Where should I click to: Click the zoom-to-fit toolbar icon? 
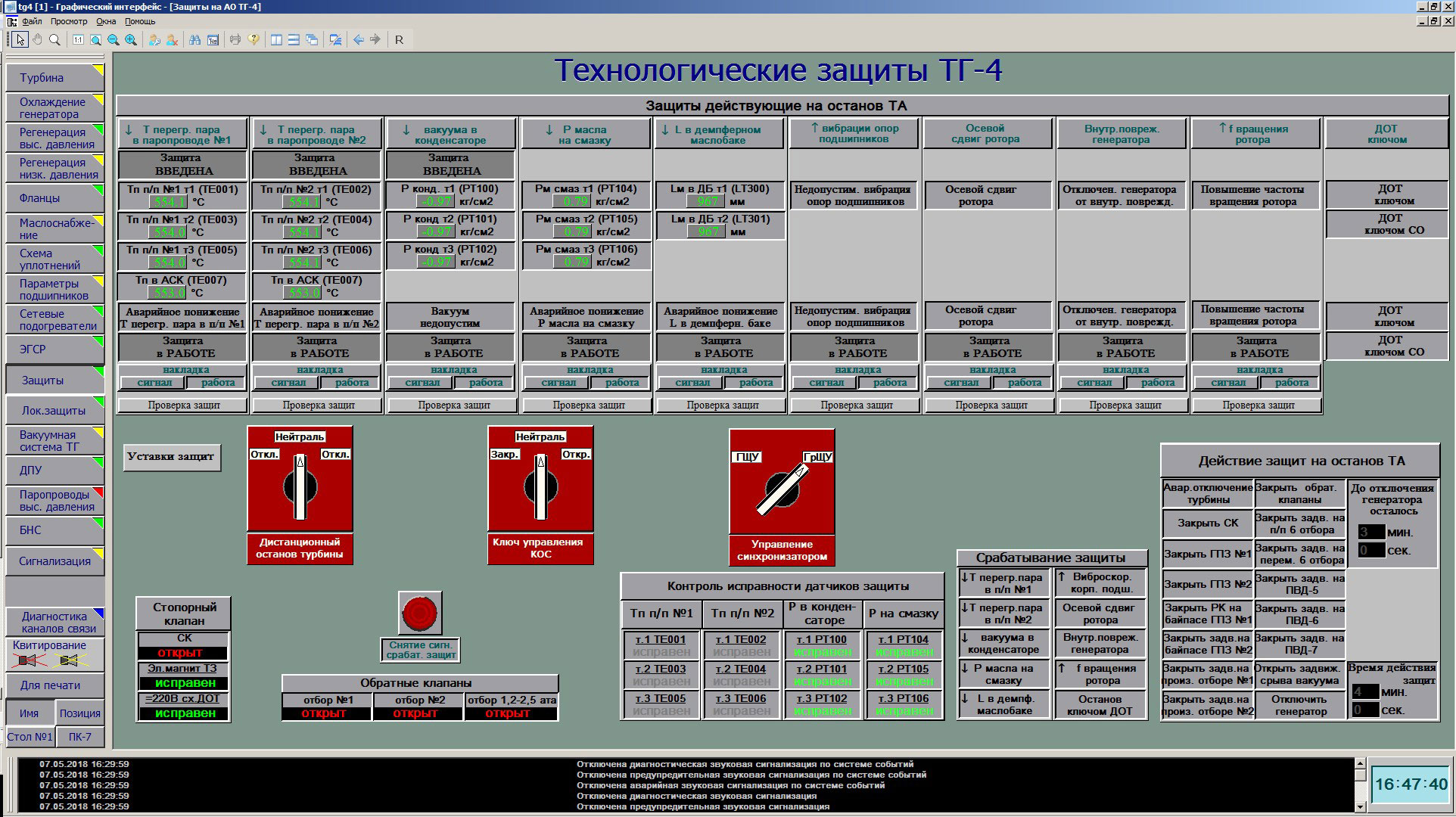tap(95, 39)
